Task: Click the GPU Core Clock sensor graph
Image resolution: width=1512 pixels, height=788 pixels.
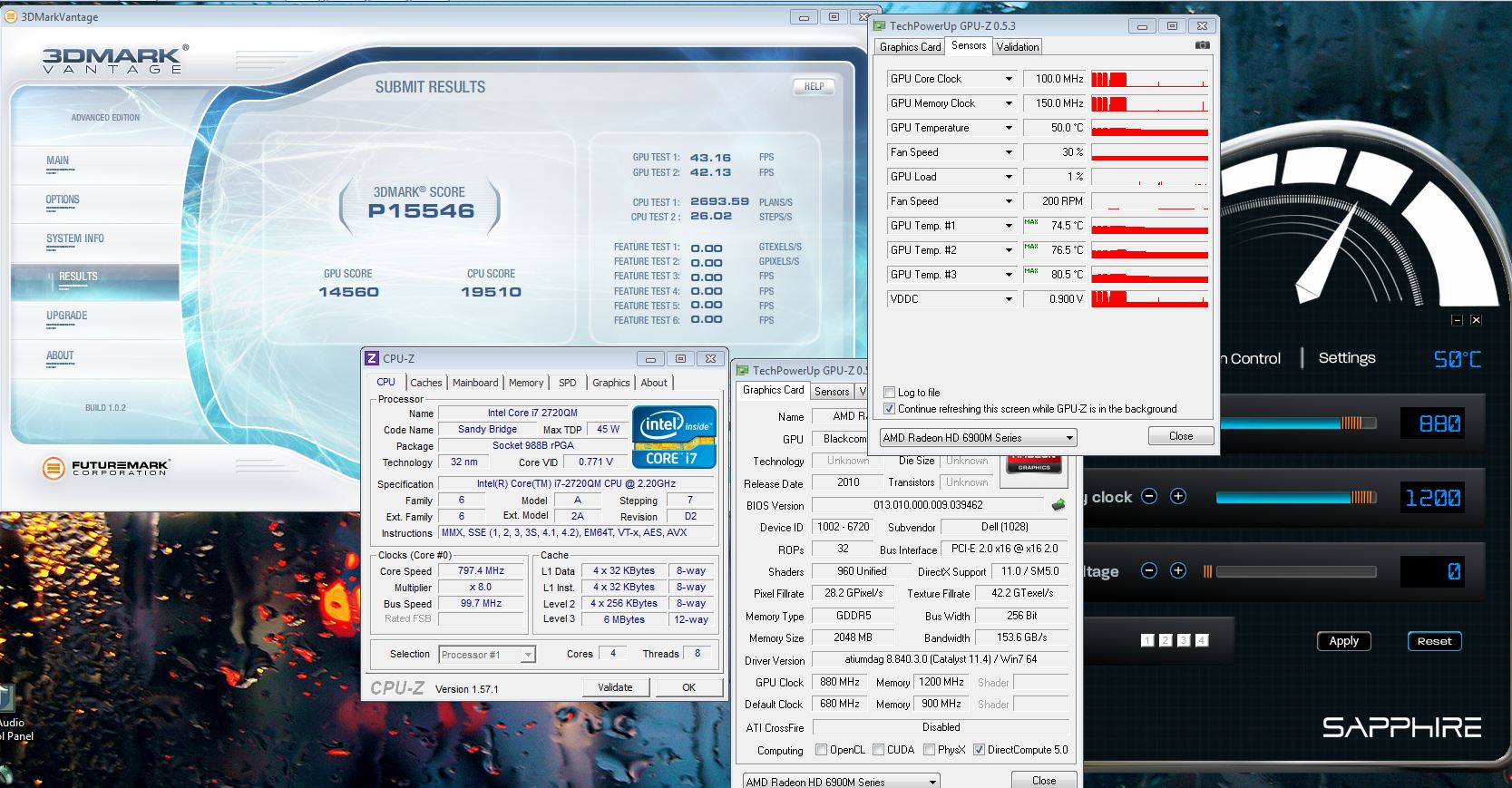Action: (x=1149, y=79)
